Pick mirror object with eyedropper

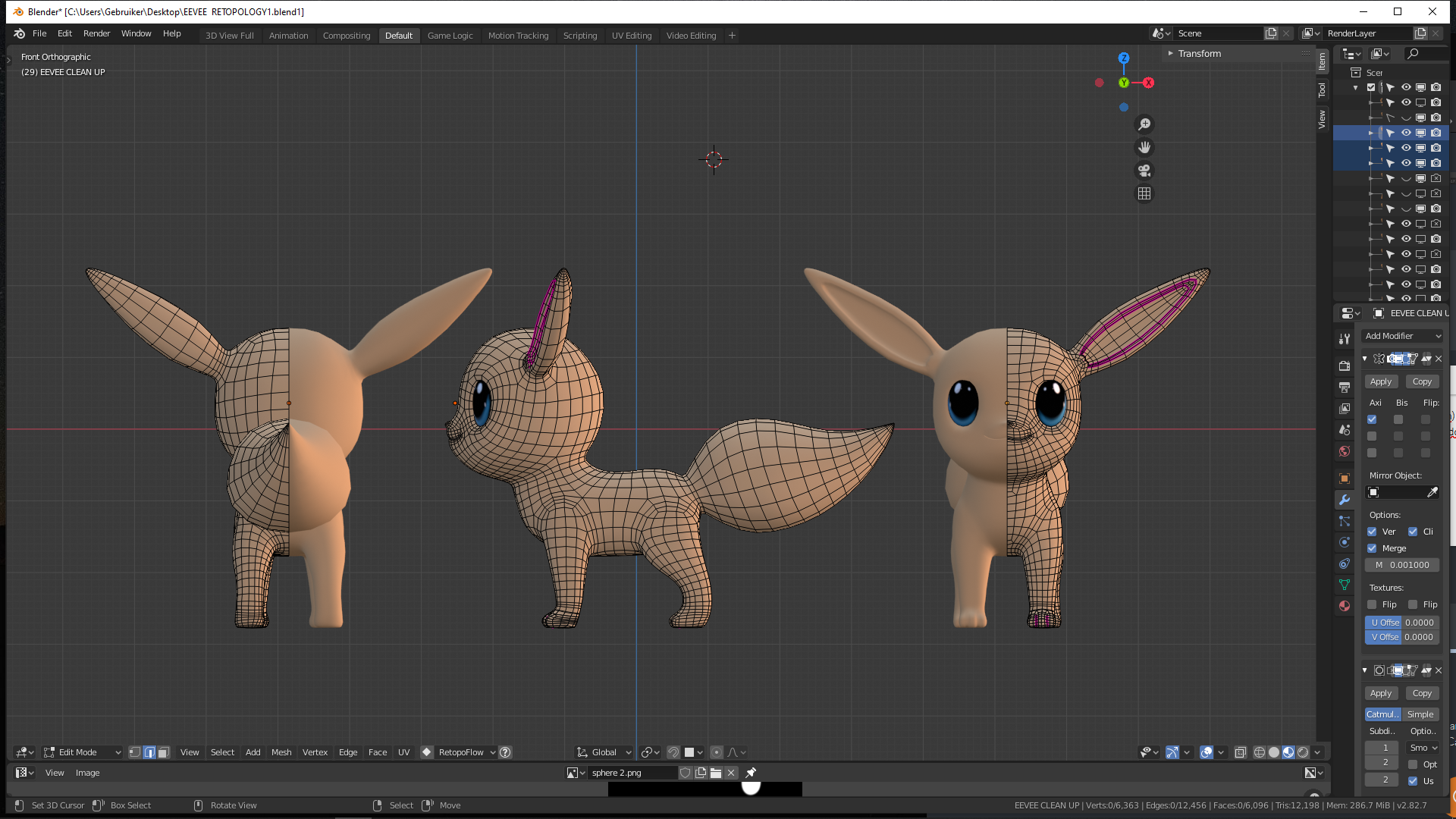[1432, 493]
